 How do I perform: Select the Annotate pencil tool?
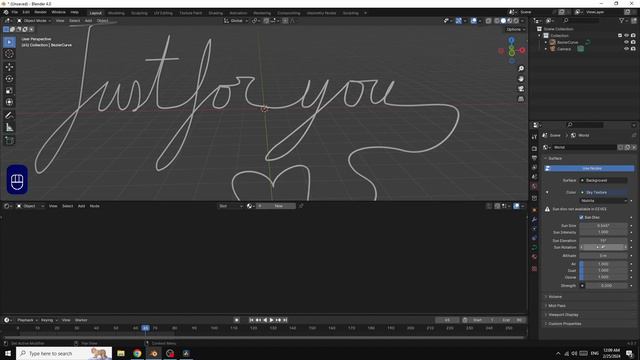click(x=9, y=116)
